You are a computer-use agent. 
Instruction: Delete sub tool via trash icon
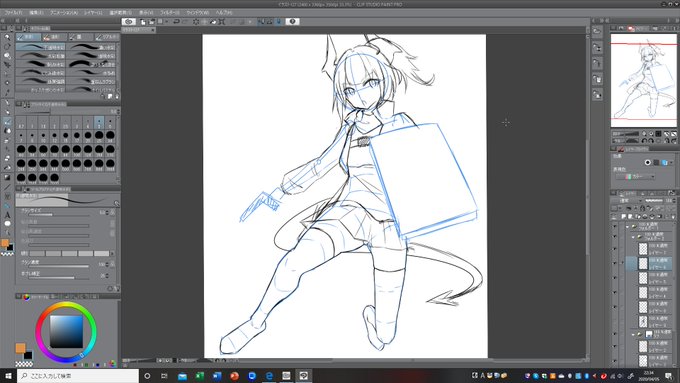[117, 96]
